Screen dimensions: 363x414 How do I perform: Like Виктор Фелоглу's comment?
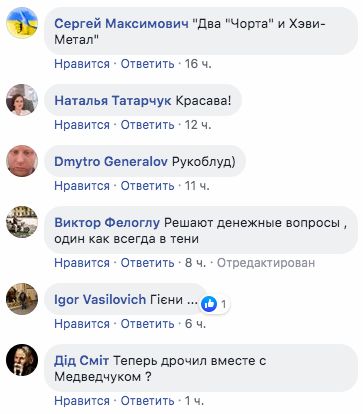coord(82,263)
